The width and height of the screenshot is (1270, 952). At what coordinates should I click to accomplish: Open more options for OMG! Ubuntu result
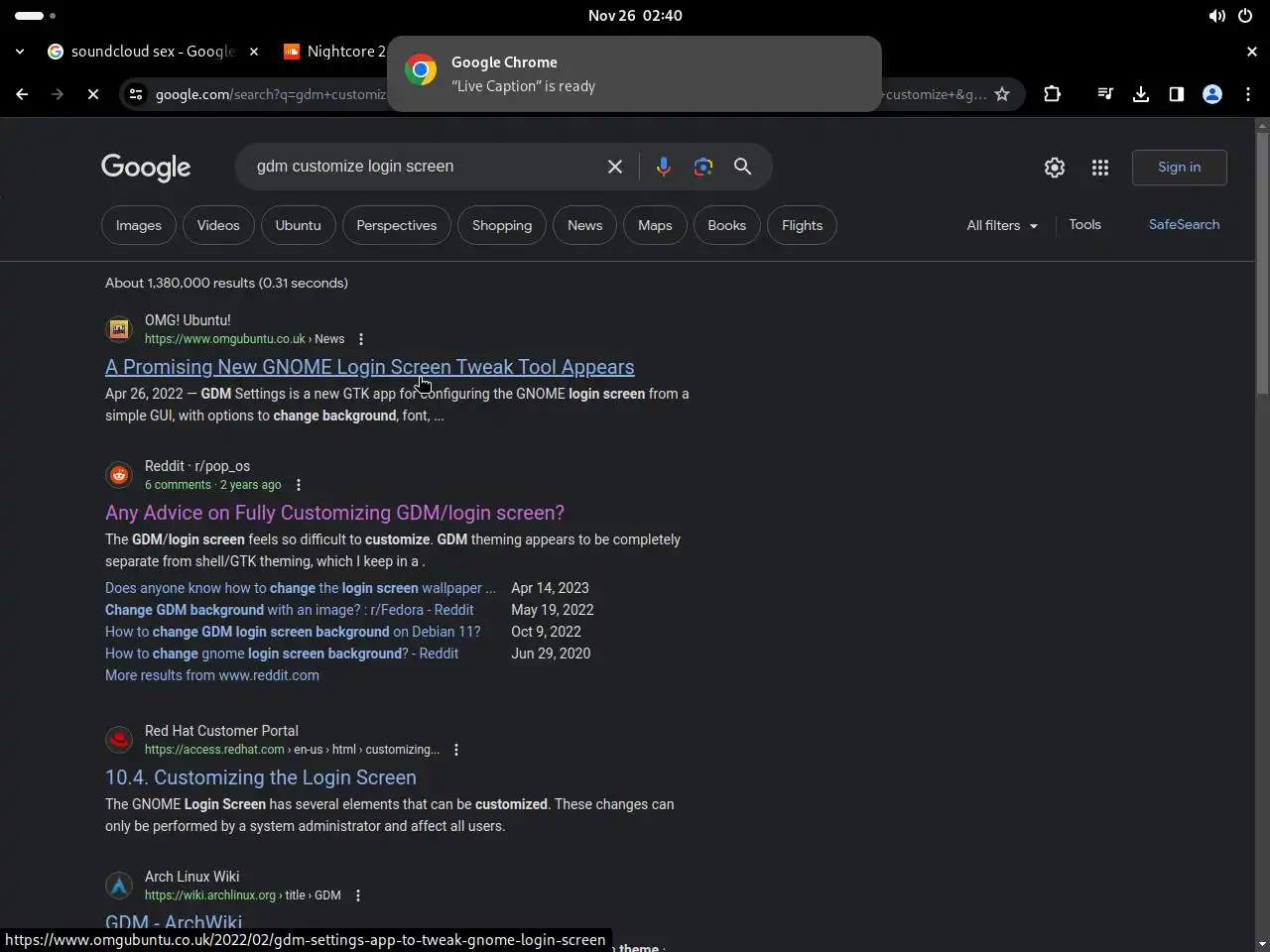361,339
